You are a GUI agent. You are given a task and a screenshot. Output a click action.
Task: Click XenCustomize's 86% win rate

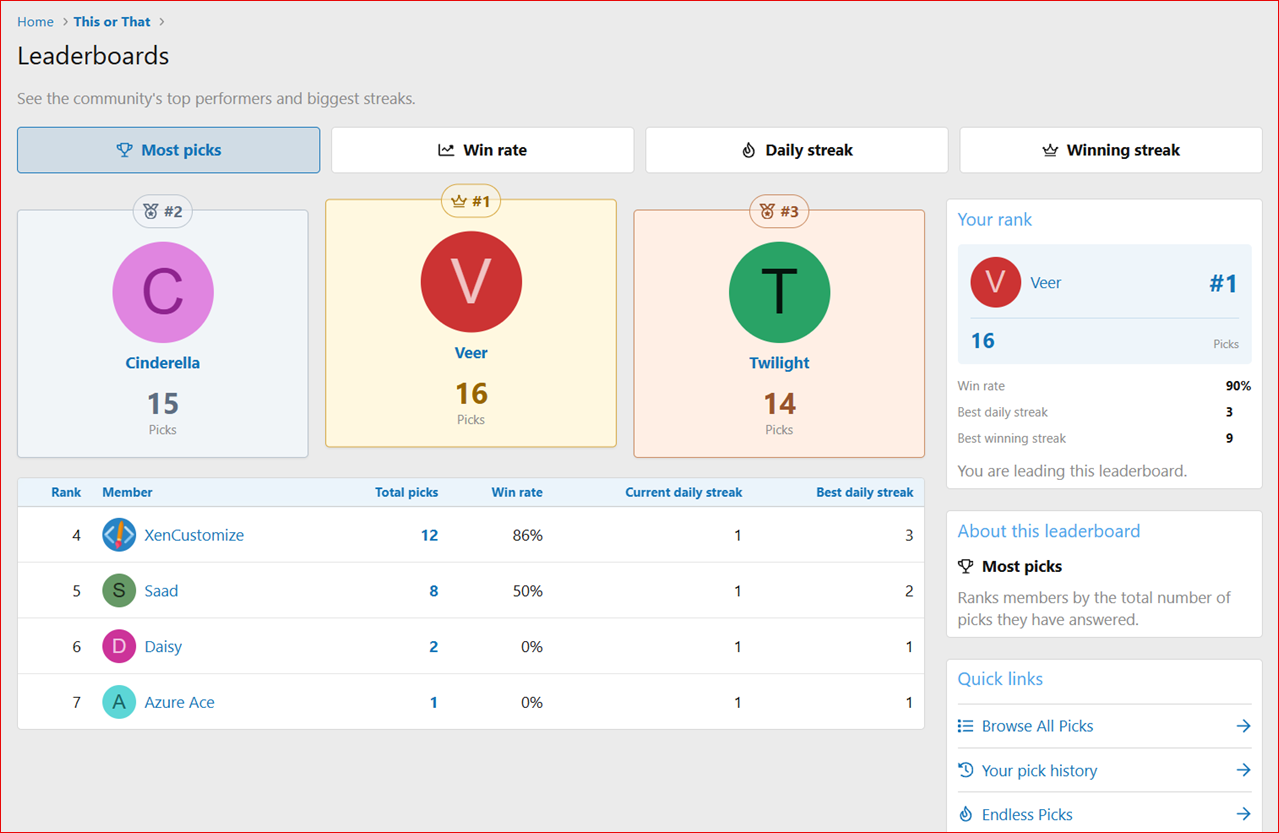point(526,535)
